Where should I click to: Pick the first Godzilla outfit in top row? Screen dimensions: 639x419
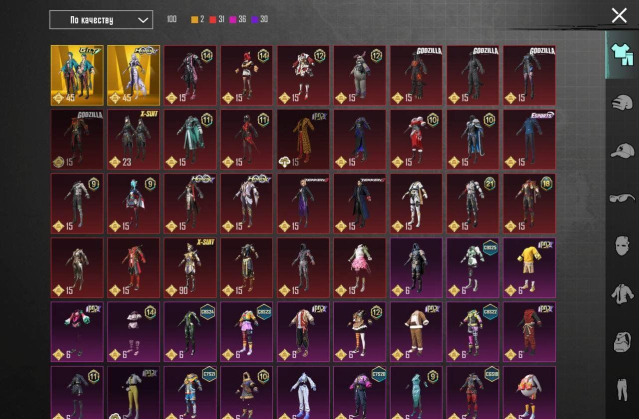[x=415, y=75]
